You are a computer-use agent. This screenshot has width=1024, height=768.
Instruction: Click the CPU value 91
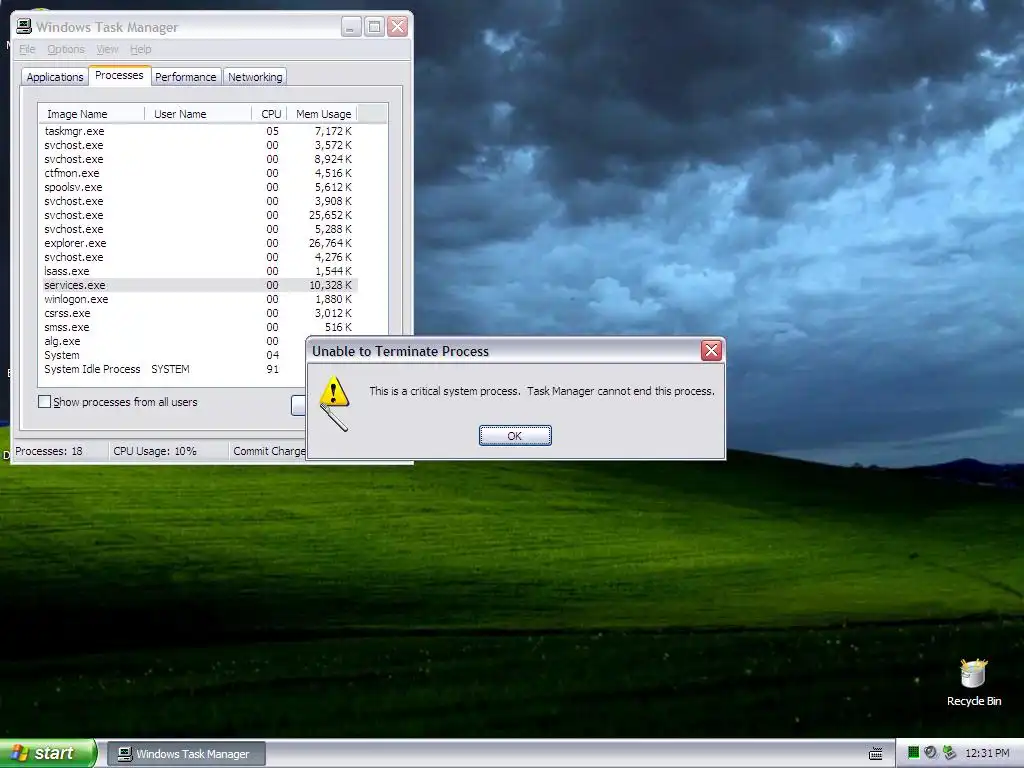pos(272,369)
